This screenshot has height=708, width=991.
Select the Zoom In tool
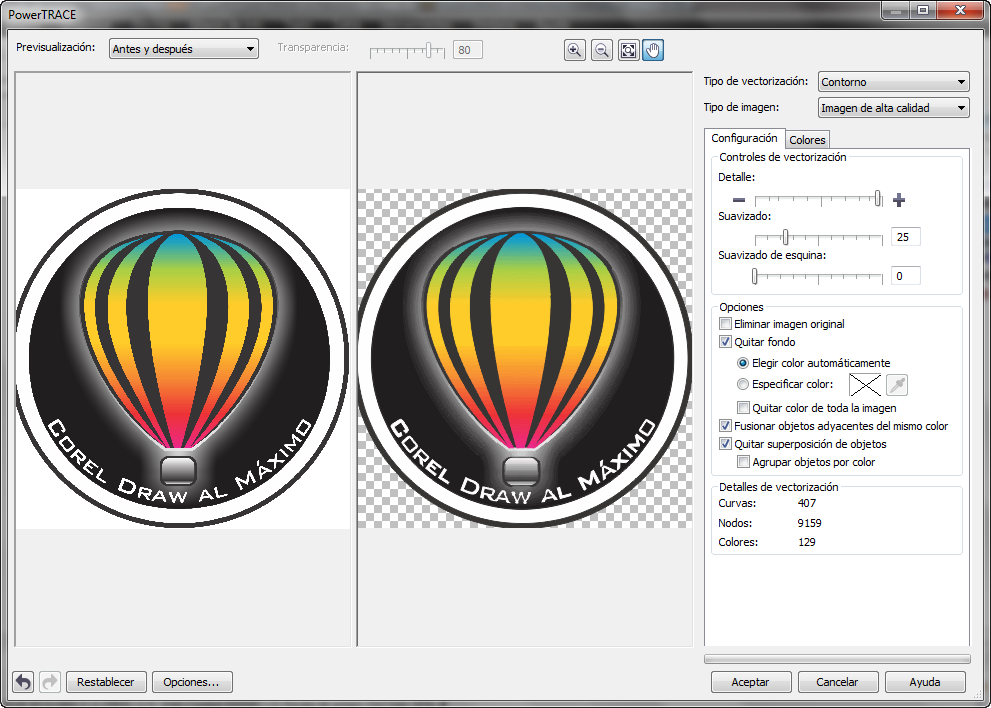pyautogui.click(x=575, y=50)
